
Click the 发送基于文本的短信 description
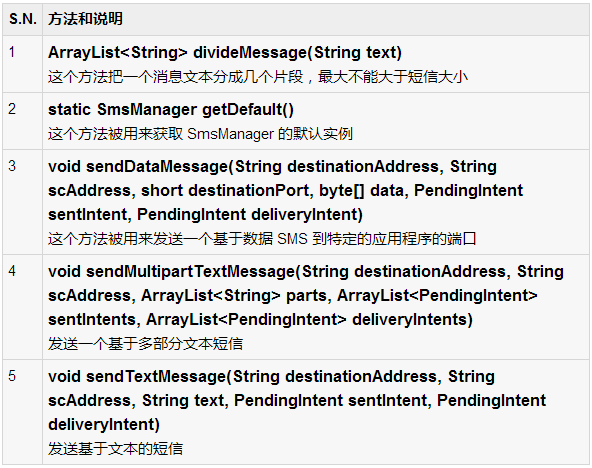pyautogui.click(x=116, y=449)
